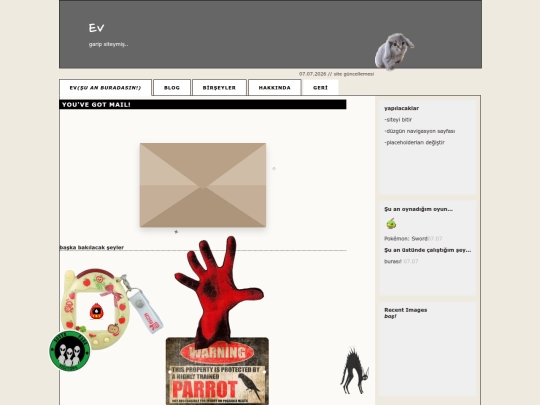Click the Recent Images heading
Viewport: 540px width, 405px height.
(x=406, y=310)
